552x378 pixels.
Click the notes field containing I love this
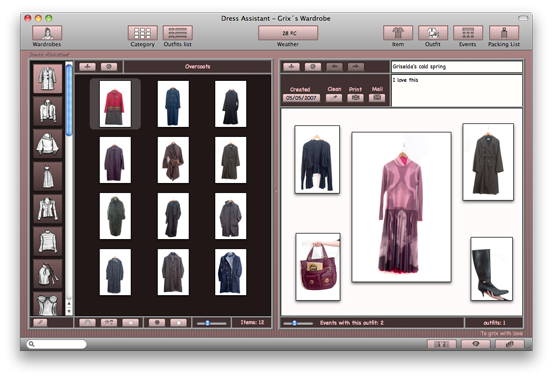(x=457, y=90)
